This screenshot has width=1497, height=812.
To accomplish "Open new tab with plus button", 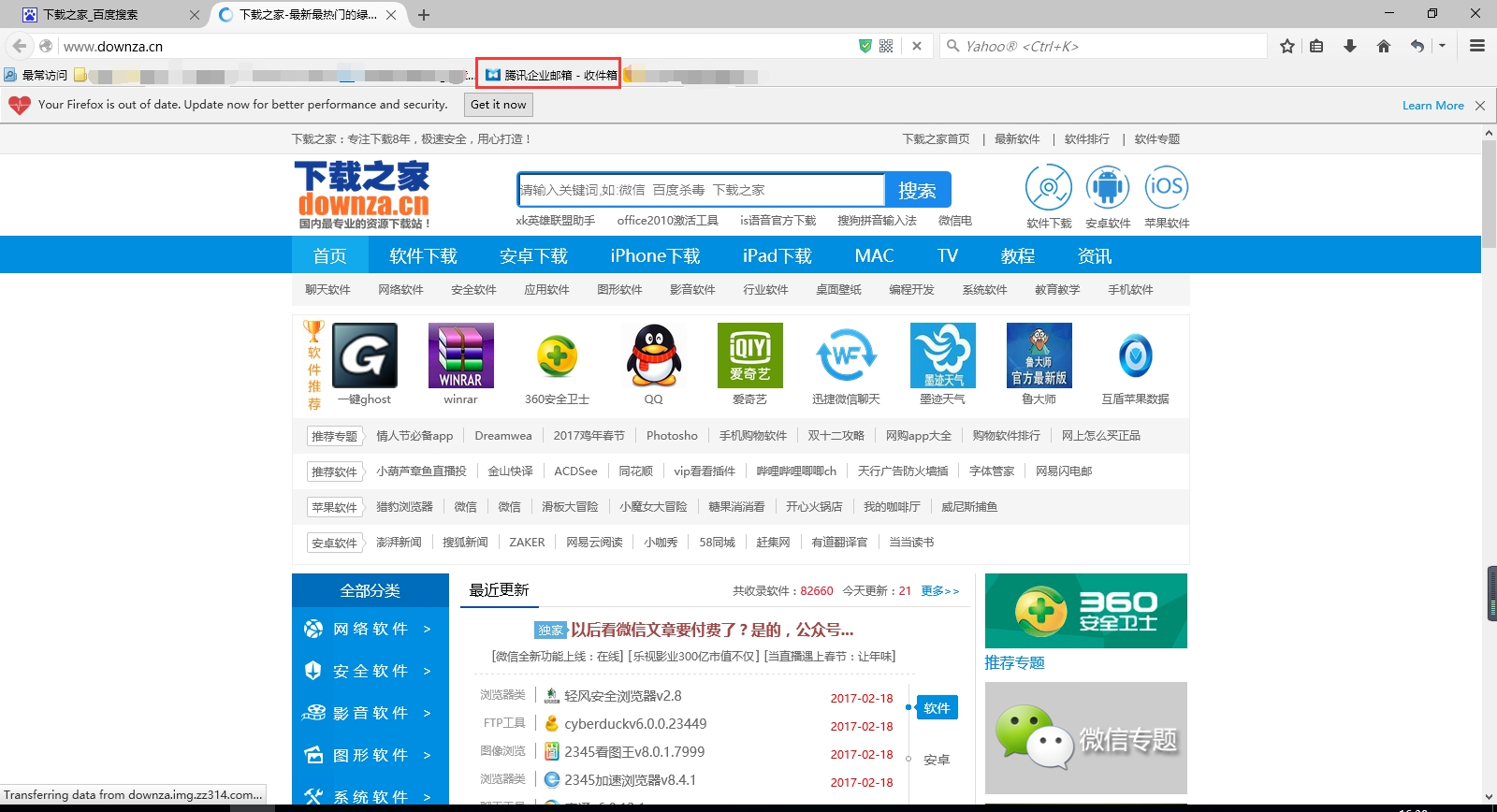I will tap(424, 15).
